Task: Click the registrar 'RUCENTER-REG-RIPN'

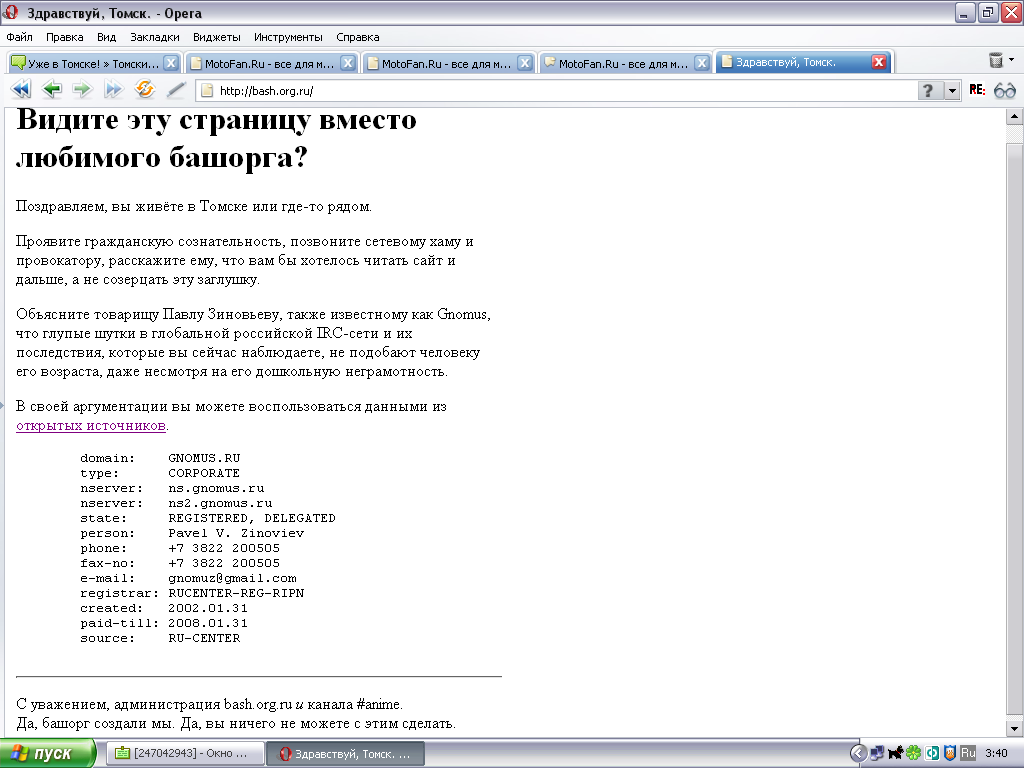Action: 236,594
